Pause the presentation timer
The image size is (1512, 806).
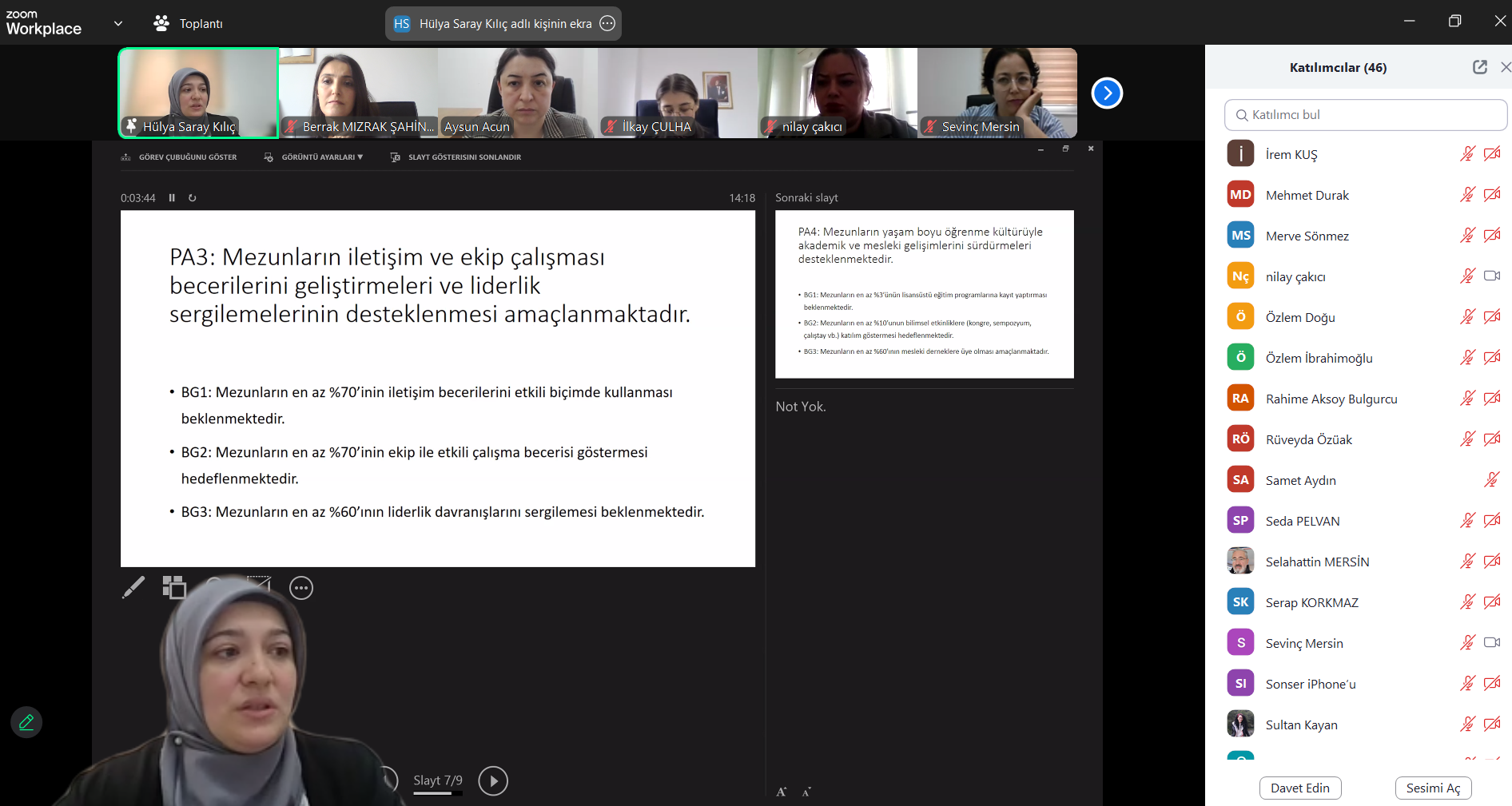[x=172, y=198]
